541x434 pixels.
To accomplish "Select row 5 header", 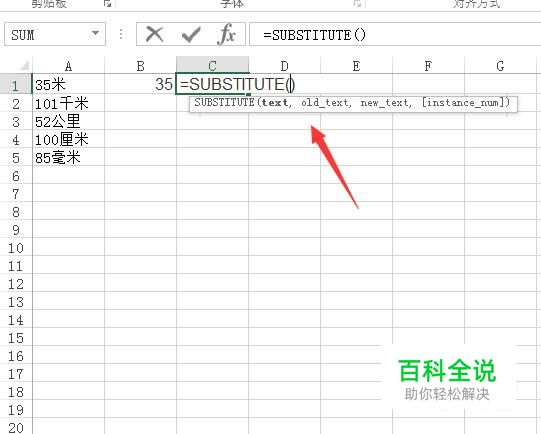I will (x=16, y=157).
